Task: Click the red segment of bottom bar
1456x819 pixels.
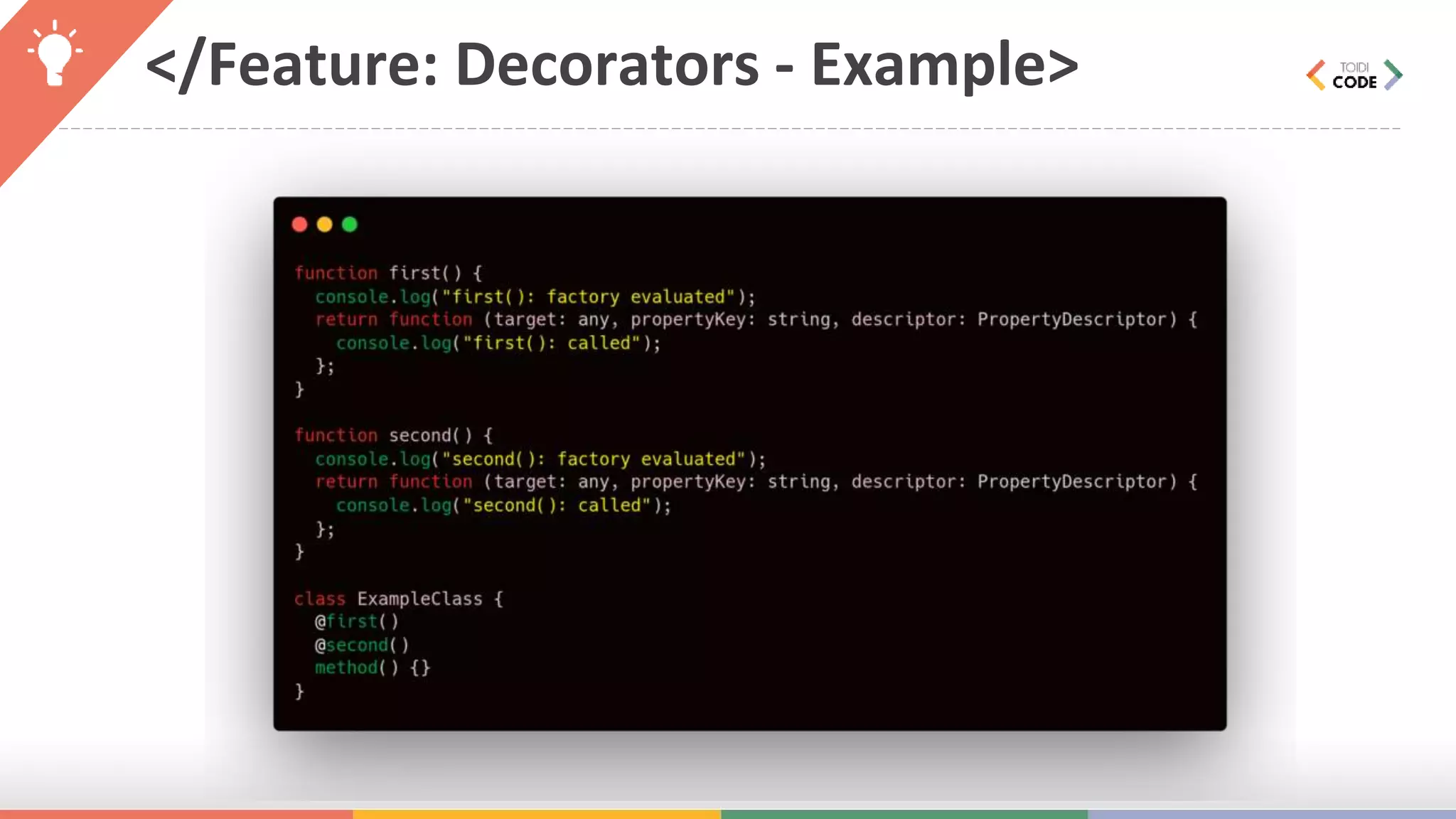Action: pos(176,814)
